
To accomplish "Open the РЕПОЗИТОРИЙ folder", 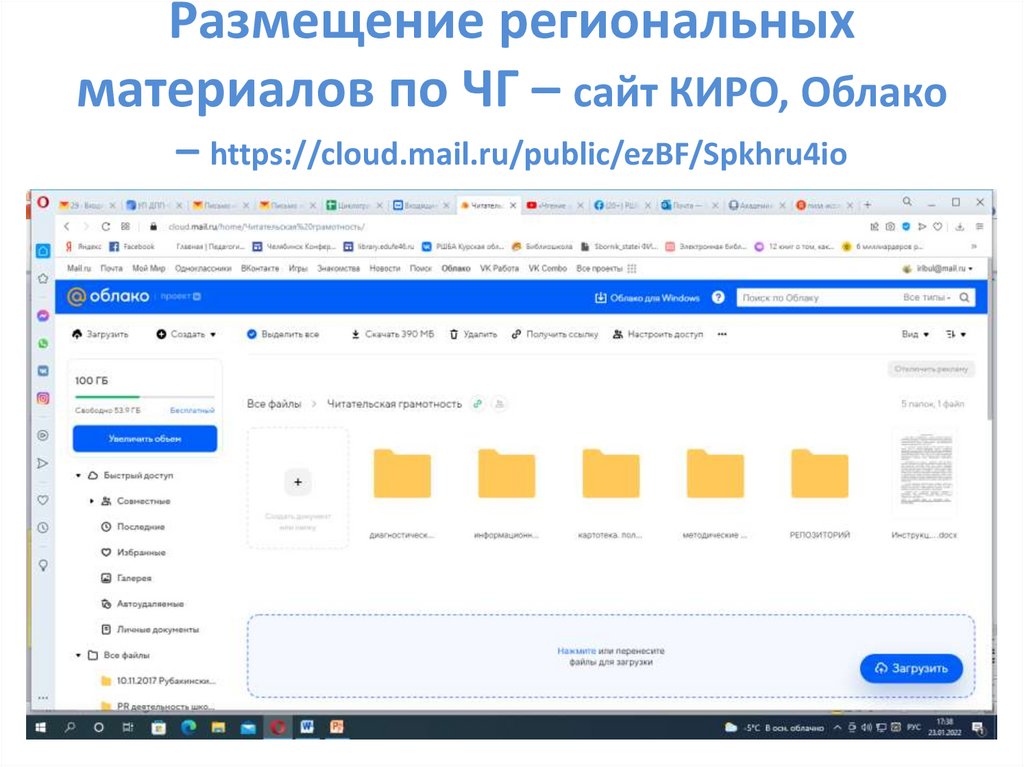I will [819, 474].
